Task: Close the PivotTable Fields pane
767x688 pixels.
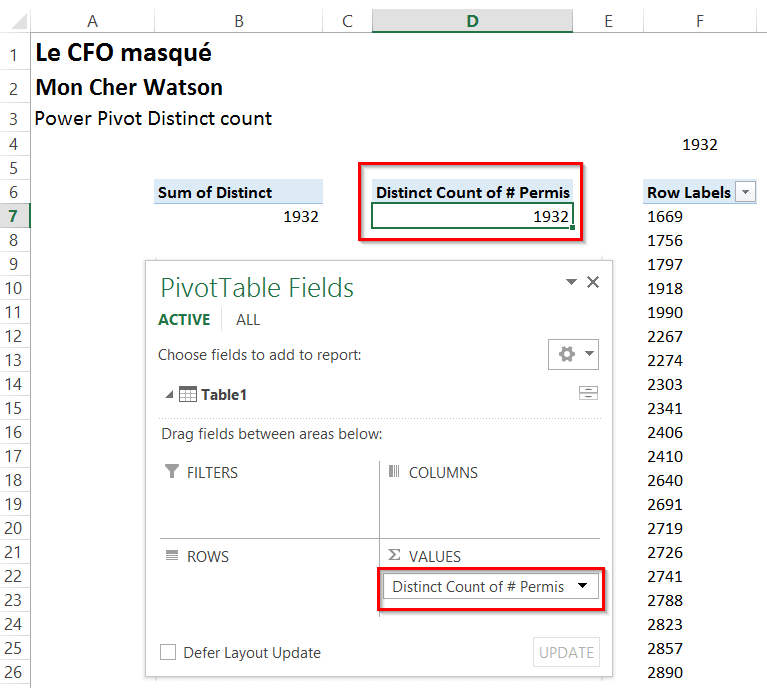Action: (x=593, y=283)
